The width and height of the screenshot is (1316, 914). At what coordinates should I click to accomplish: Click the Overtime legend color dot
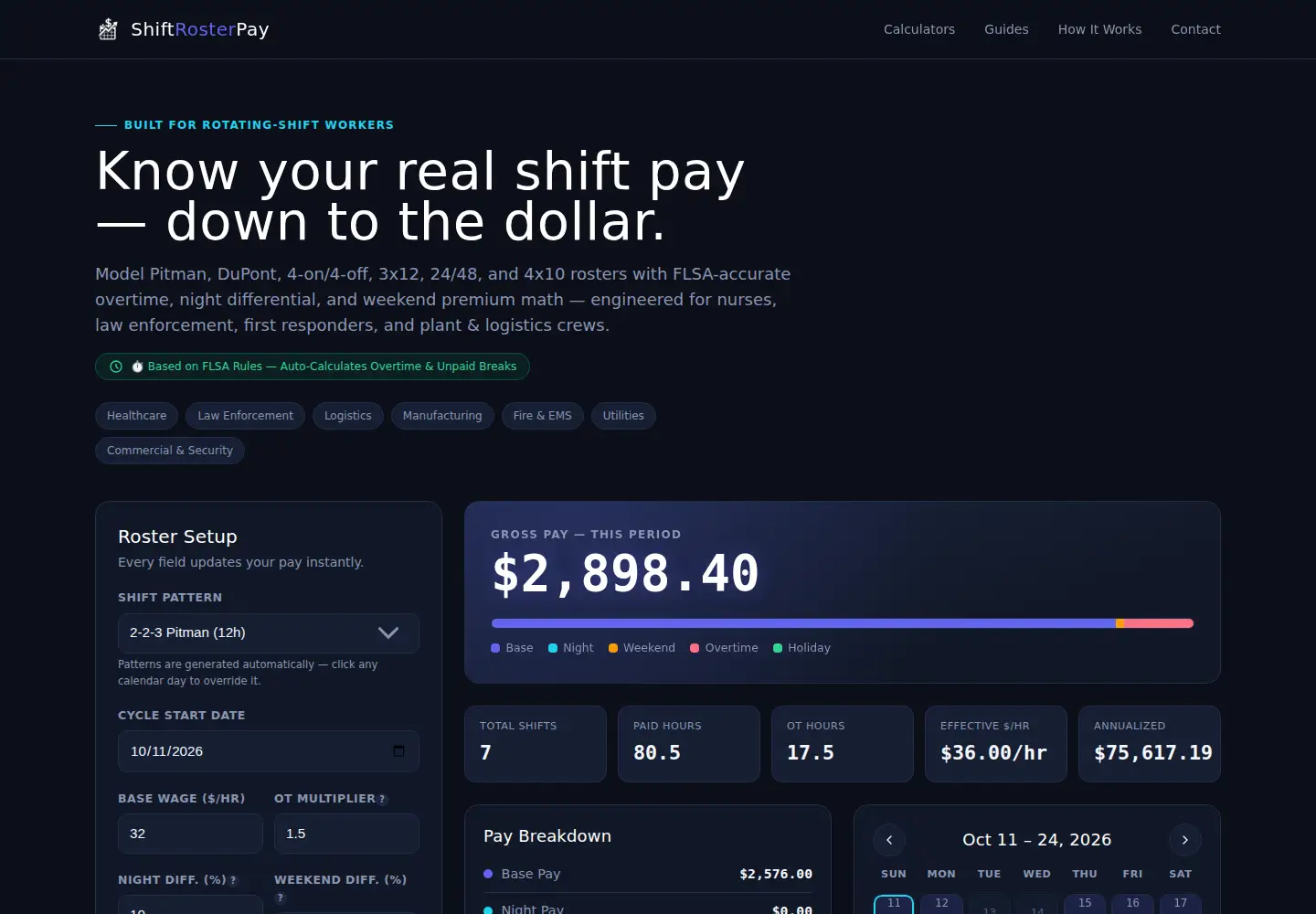[x=695, y=648]
